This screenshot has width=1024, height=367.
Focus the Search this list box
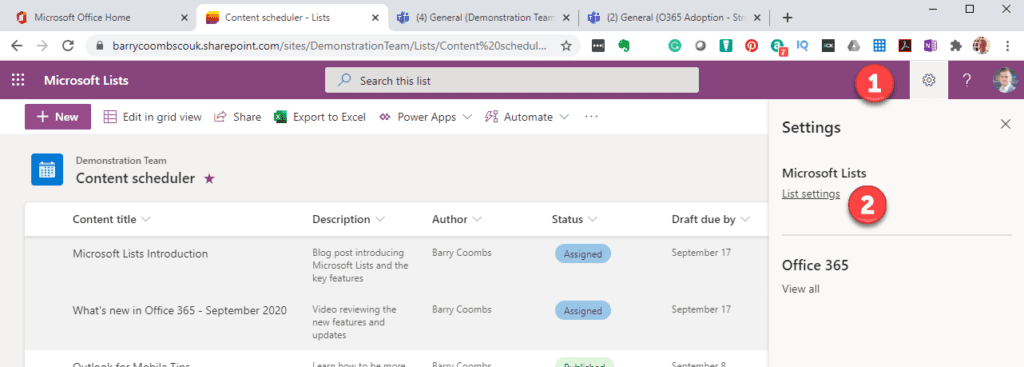(x=512, y=81)
